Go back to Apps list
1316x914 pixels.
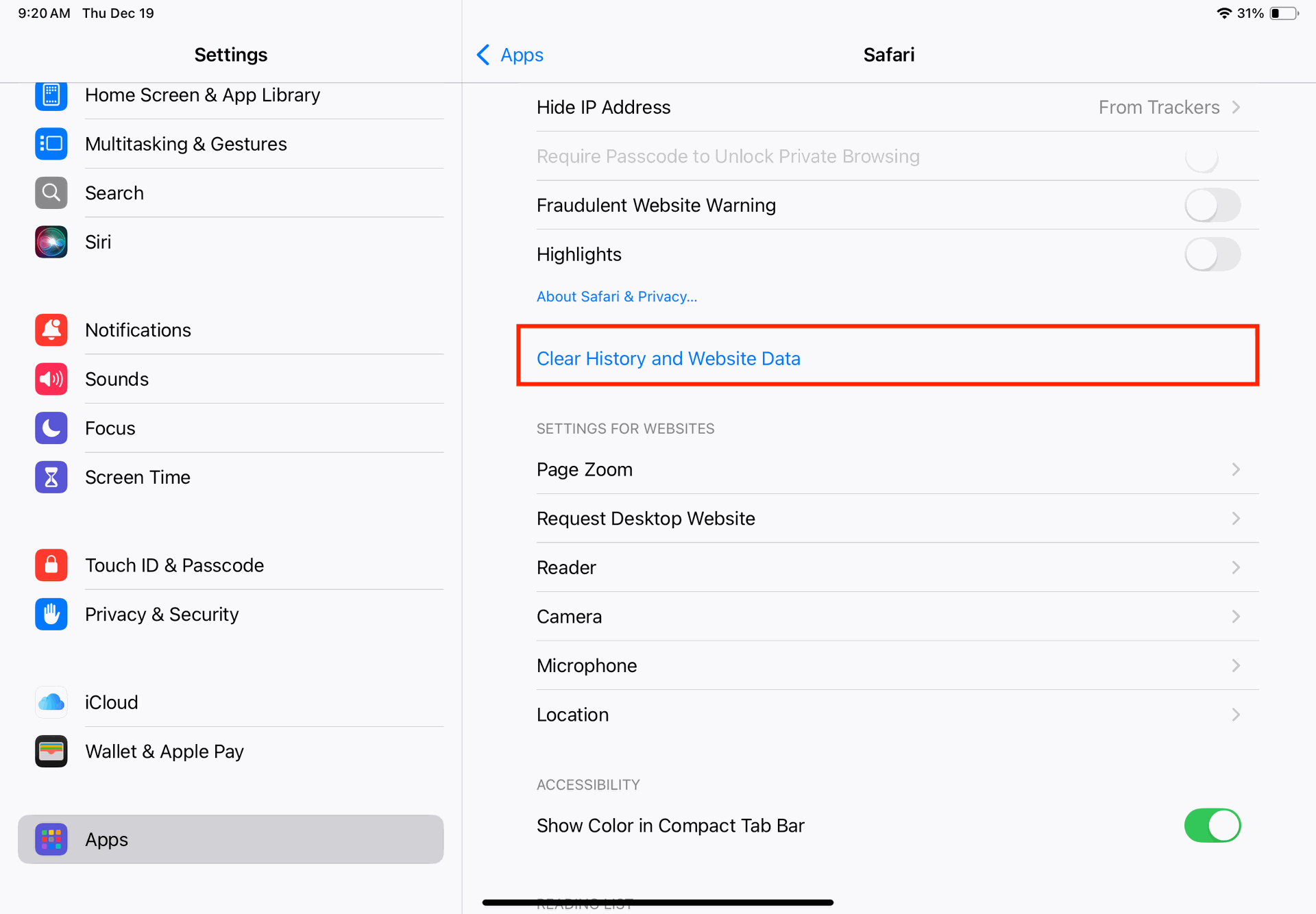tap(510, 55)
